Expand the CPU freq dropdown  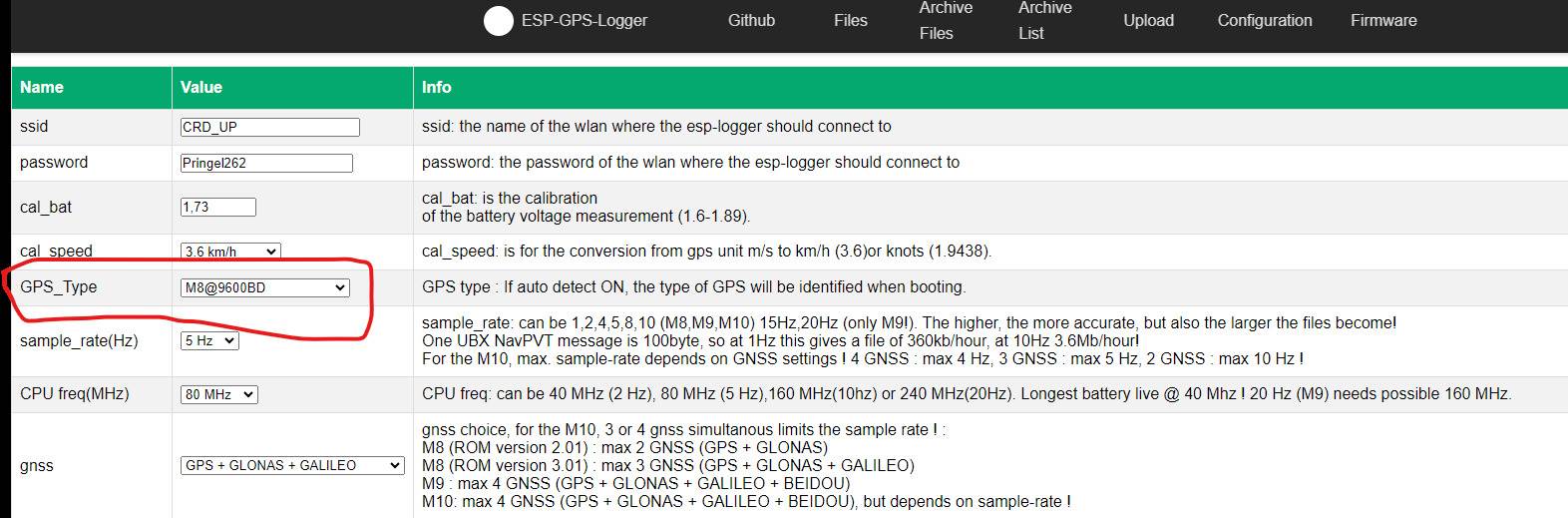click(x=218, y=394)
